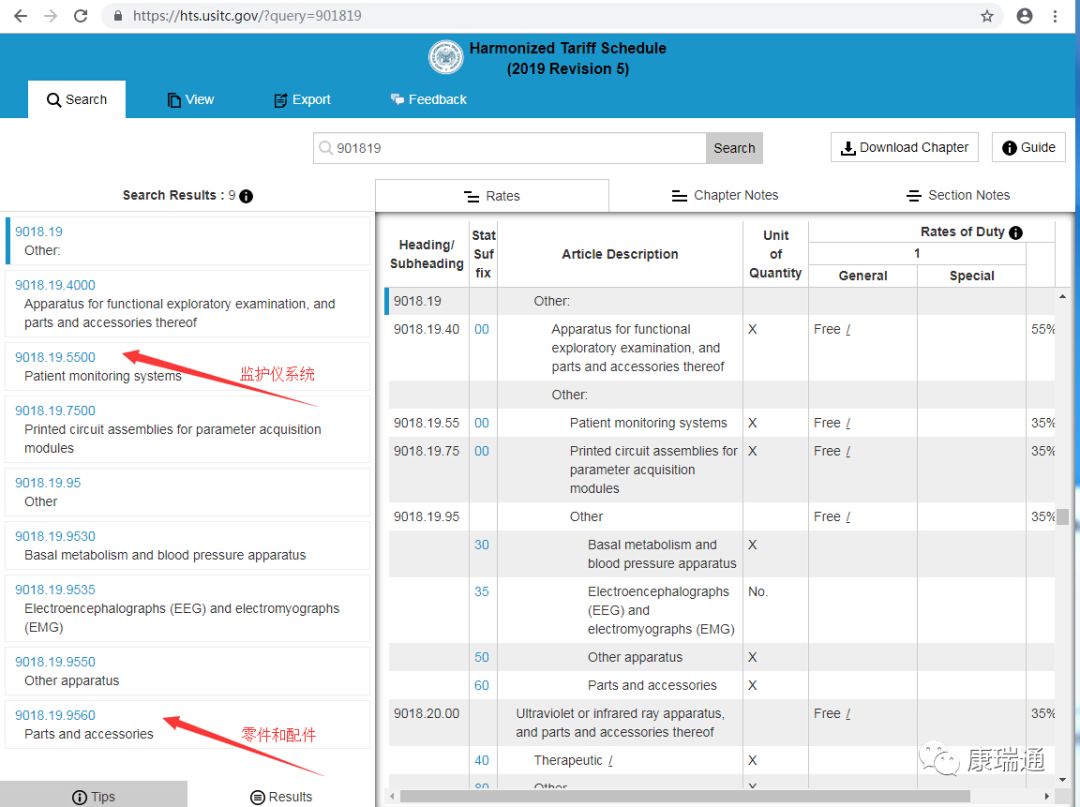Bookmark page with the star icon
Screen dimensions: 1080x807
click(987, 16)
